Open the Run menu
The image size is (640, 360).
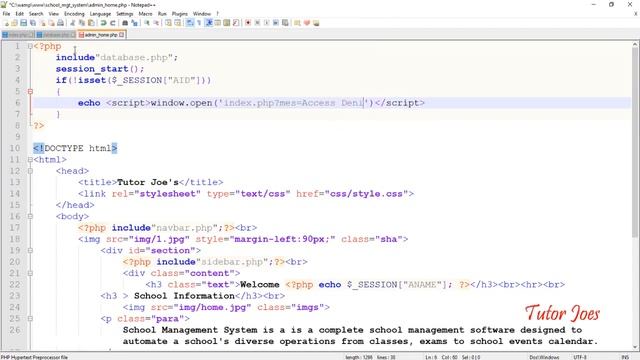pyautogui.click(x=162, y=13)
